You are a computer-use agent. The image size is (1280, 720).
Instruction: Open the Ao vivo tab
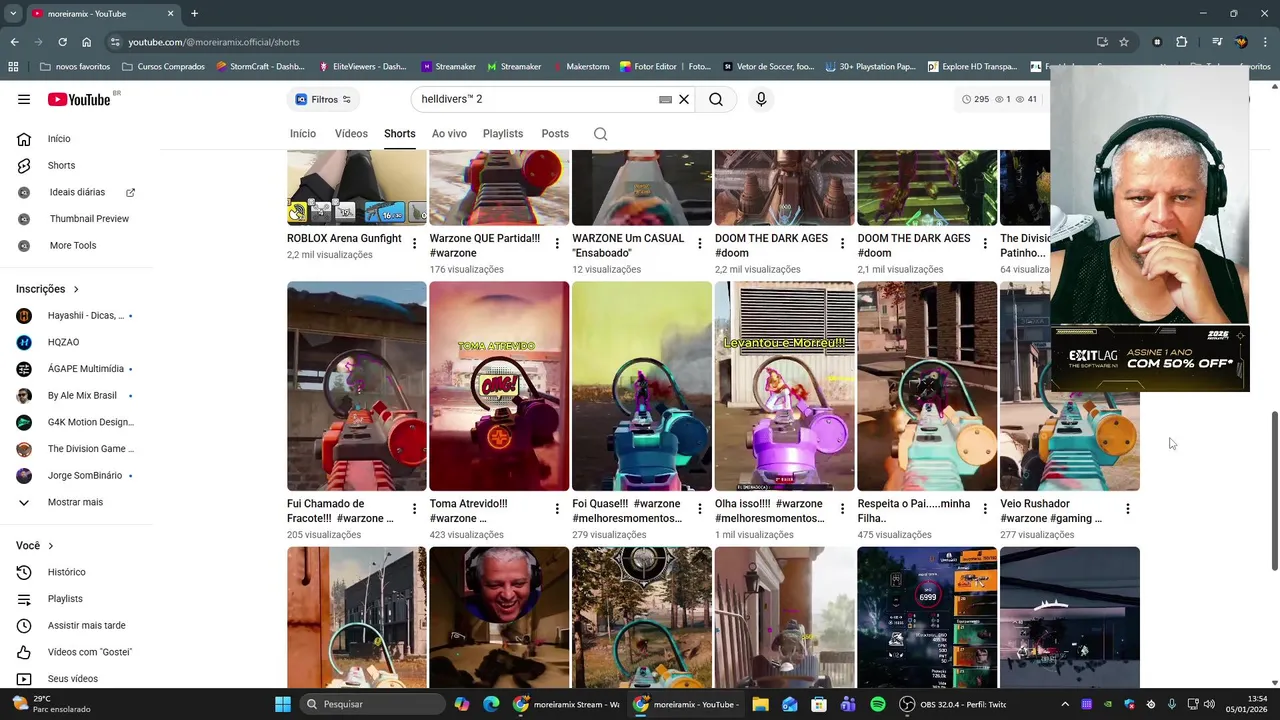point(449,133)
